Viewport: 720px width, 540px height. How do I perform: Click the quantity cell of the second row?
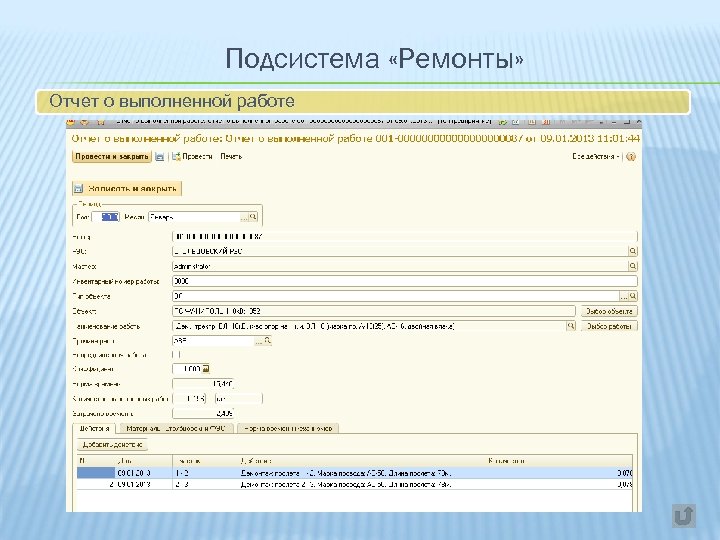(560, 484)
